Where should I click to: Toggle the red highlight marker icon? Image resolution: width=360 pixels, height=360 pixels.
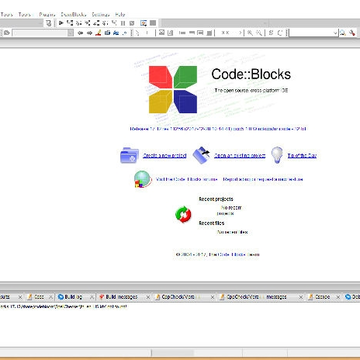(98, 33)
